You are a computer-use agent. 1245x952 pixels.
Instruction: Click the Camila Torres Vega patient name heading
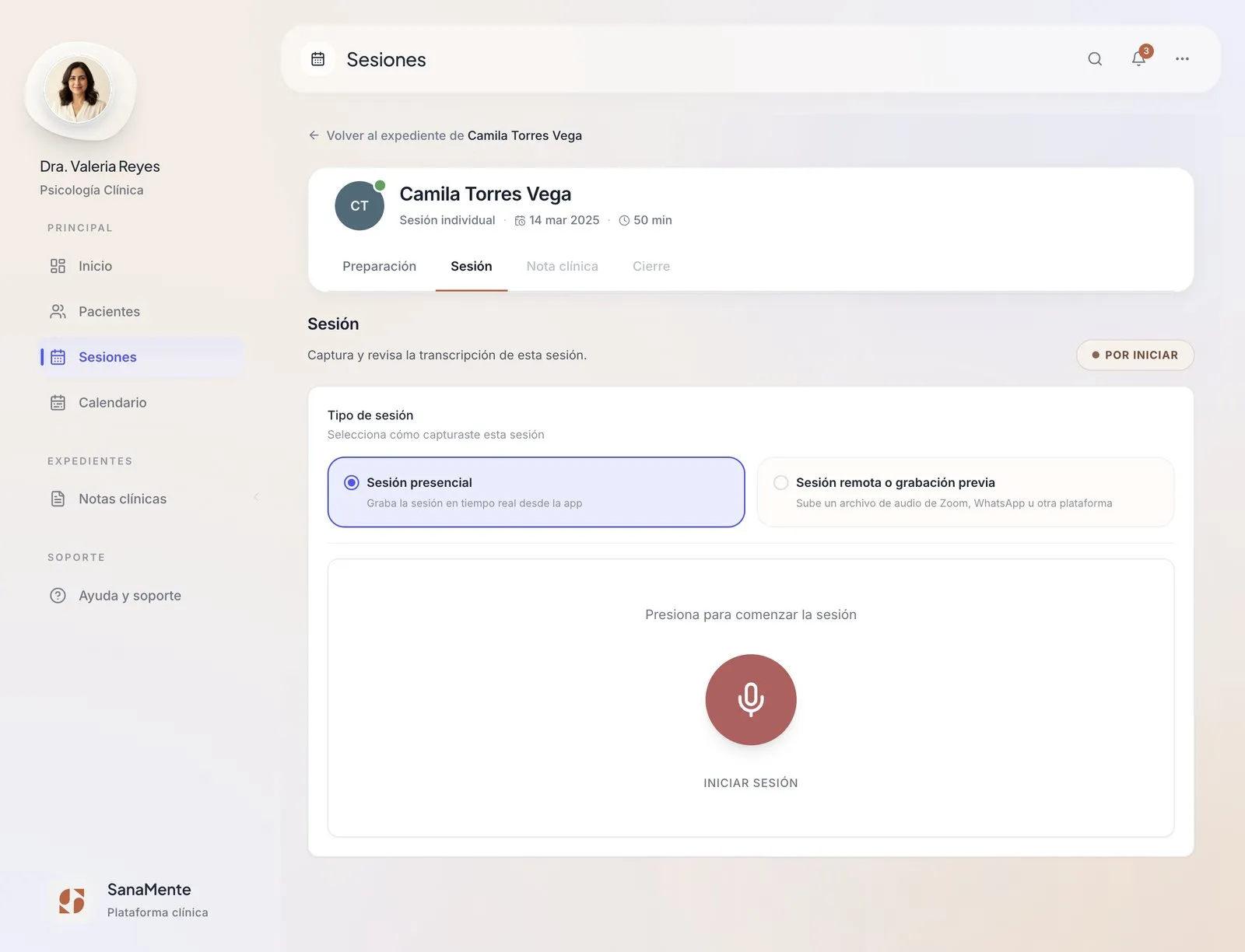pyautogui.click(x=486, y=194)
